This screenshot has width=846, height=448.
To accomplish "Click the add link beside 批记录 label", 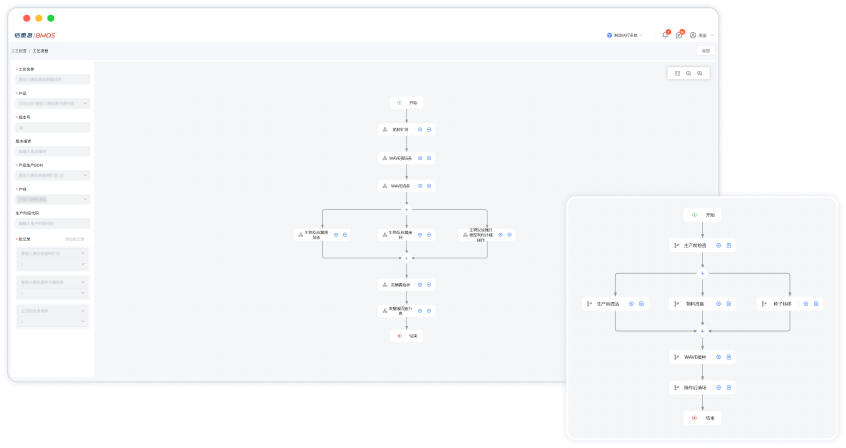I will (x=73, y=239).
